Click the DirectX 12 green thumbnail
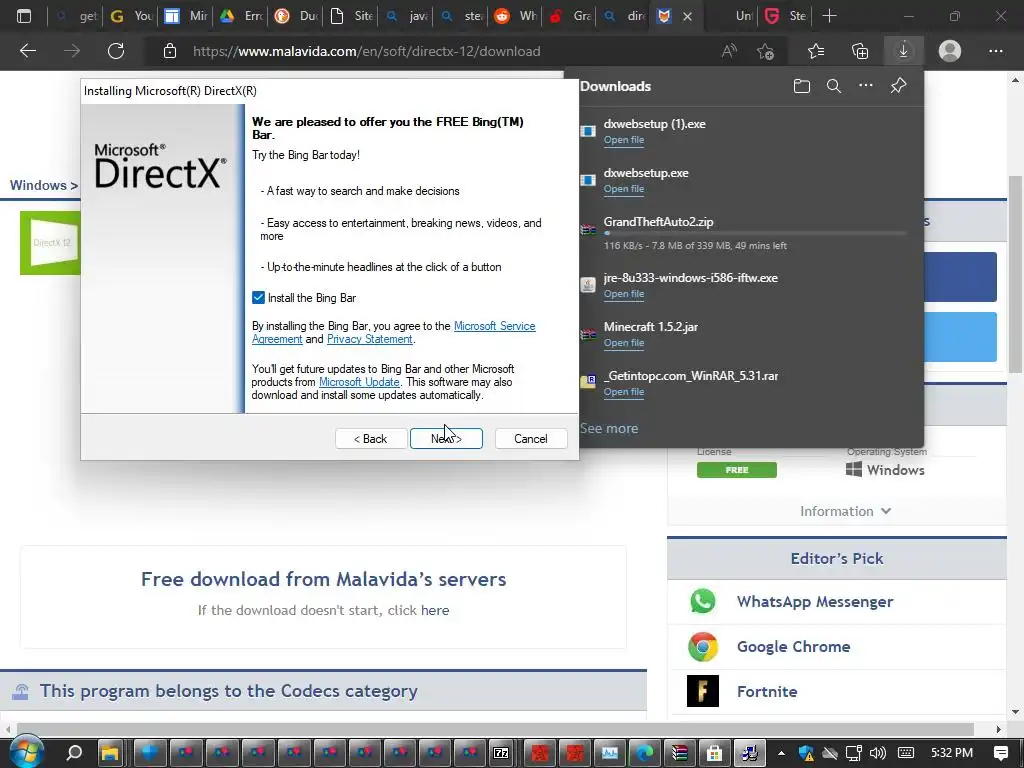The image size is (1024, 768). point(50,243)
